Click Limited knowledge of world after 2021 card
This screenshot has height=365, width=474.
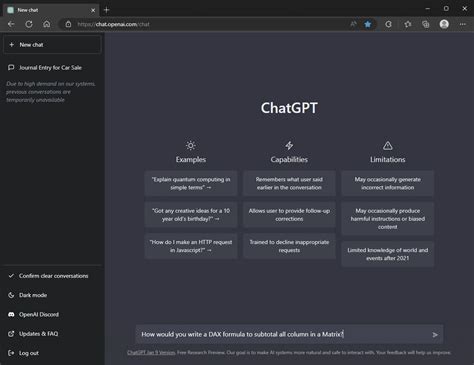point(387,254)
